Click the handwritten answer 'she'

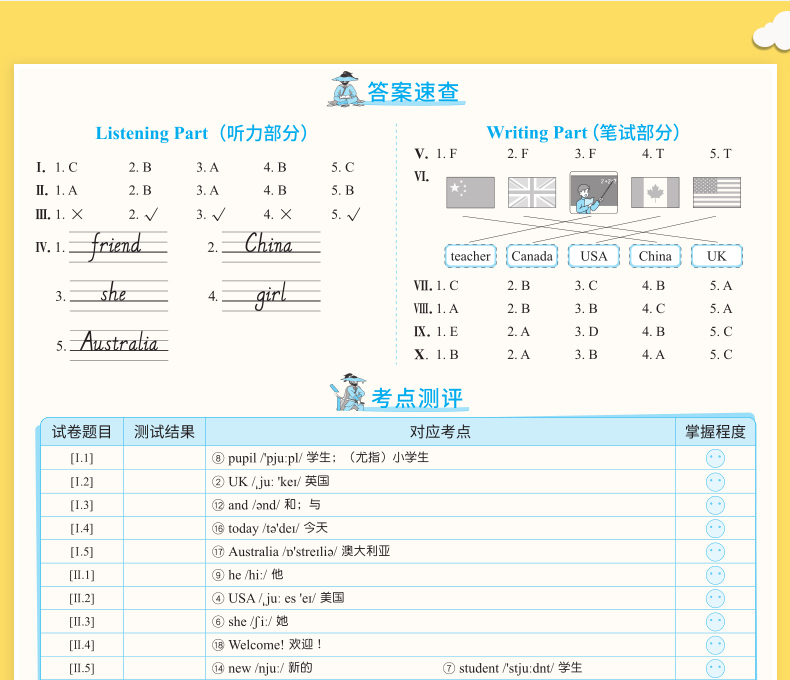113,293
